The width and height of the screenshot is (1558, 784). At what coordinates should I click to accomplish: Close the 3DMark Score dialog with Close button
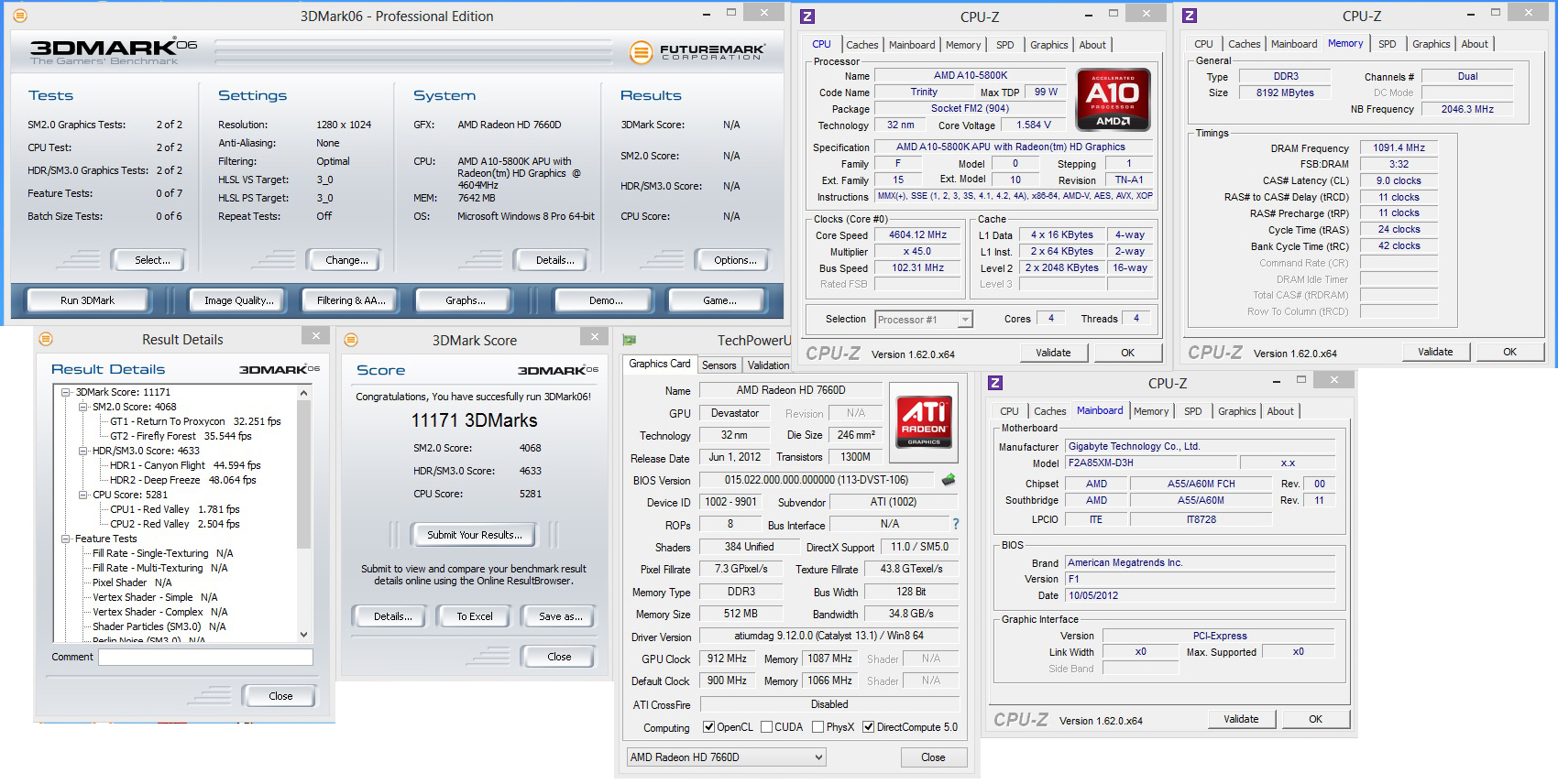click(x=559, y=657)
